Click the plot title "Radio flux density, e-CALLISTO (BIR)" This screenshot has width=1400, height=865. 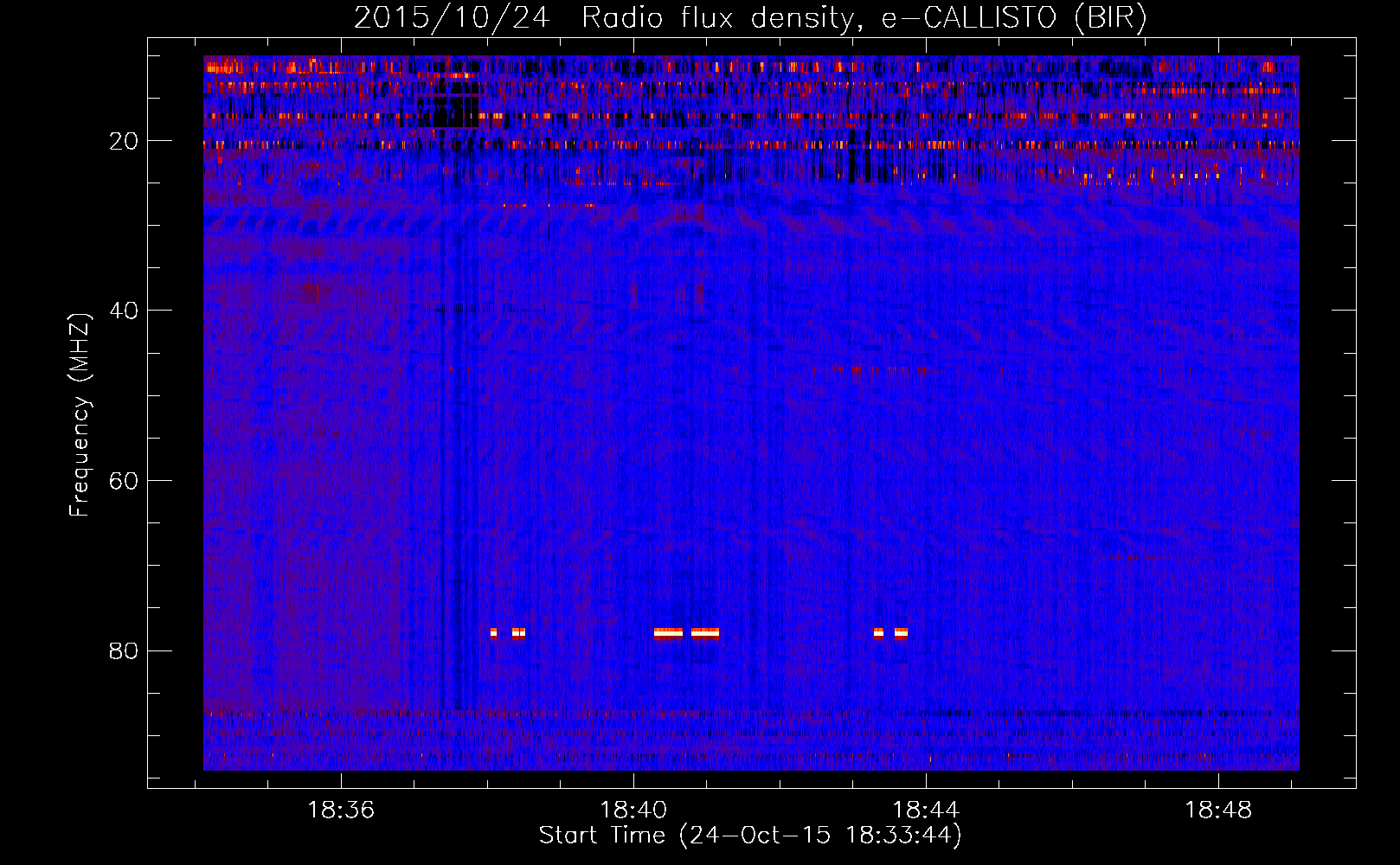(x=864, y=18)
